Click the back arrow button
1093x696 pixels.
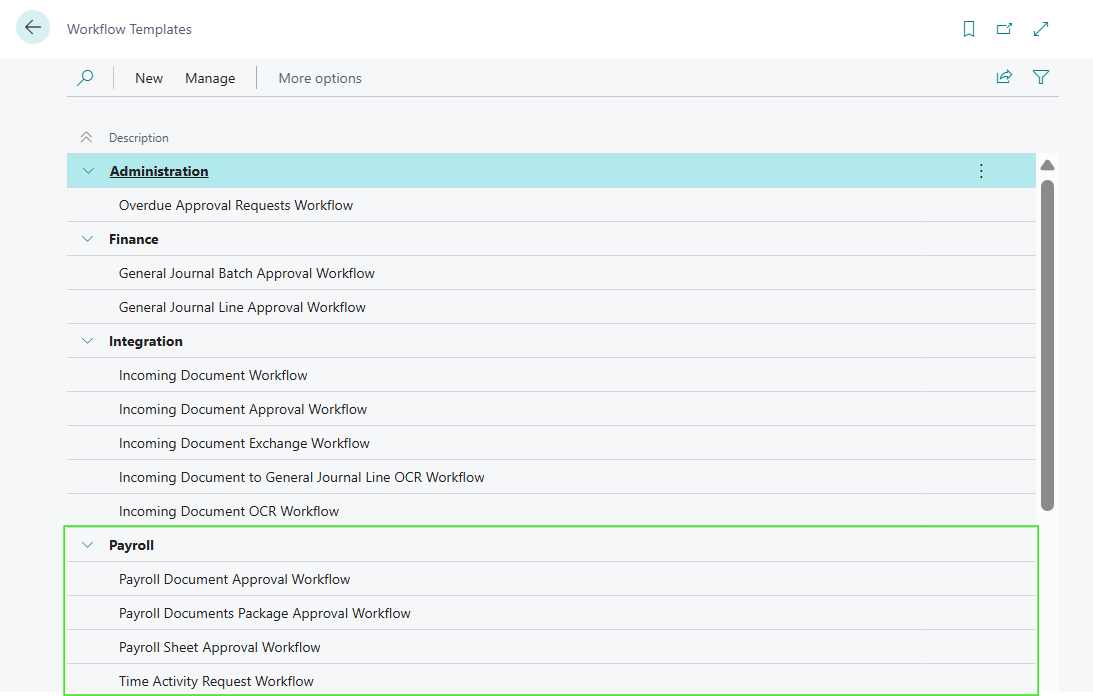[x=33, y=28]
